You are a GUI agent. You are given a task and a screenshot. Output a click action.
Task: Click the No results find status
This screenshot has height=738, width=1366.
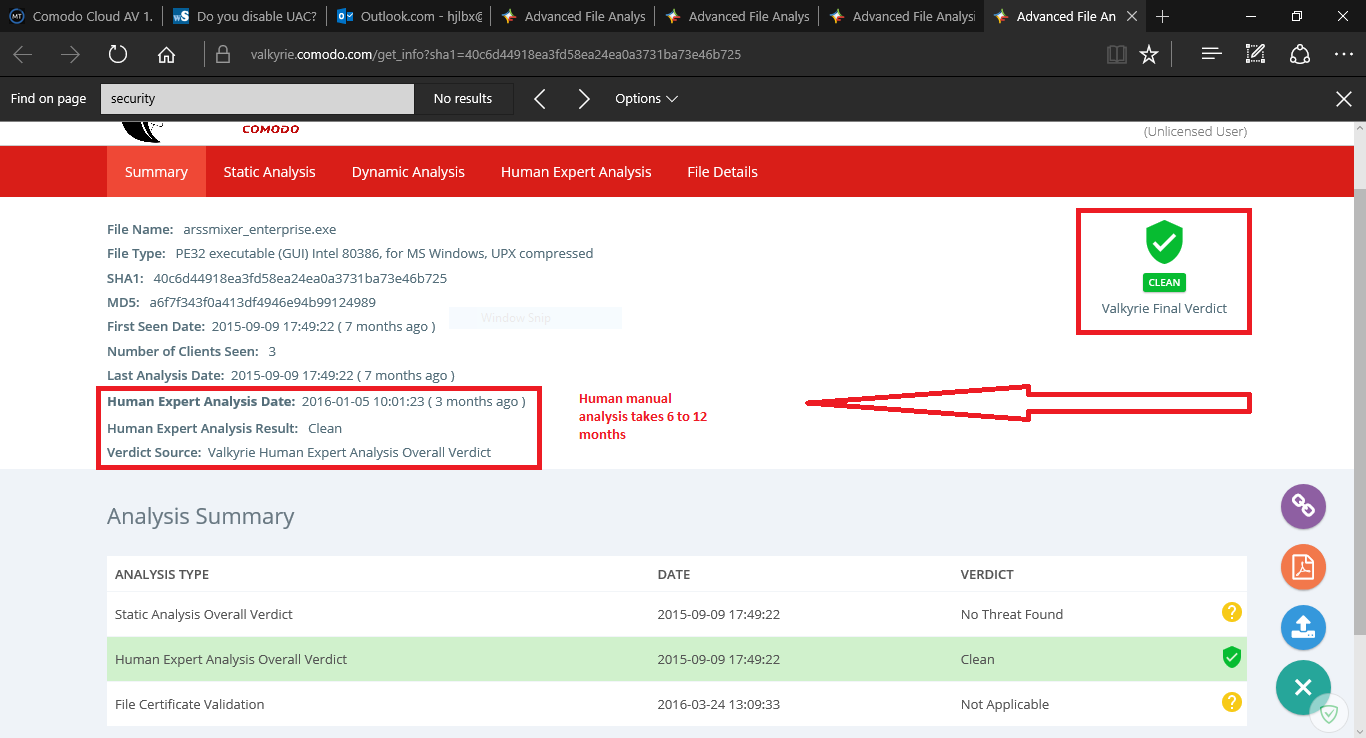click(x=463, y=99)
